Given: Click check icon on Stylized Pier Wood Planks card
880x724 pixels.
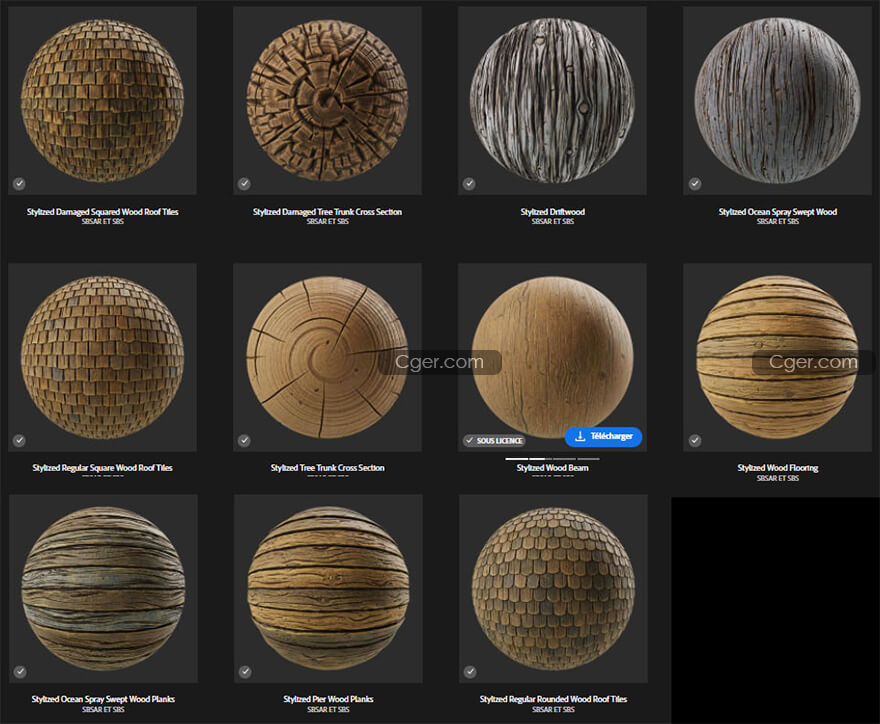Looking at the screenshot, I should click(245, 672).
